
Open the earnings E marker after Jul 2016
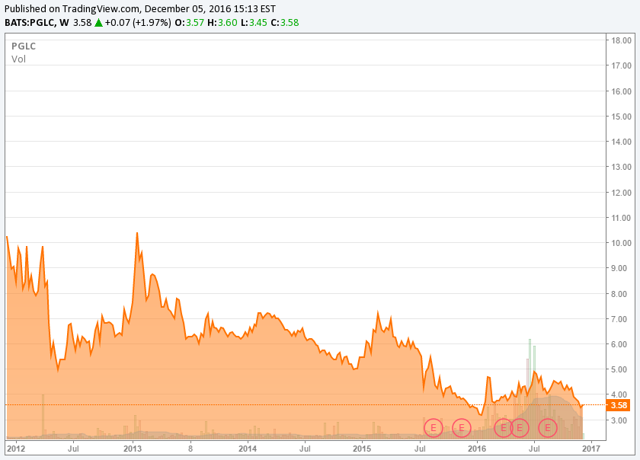tap(548, 428)
